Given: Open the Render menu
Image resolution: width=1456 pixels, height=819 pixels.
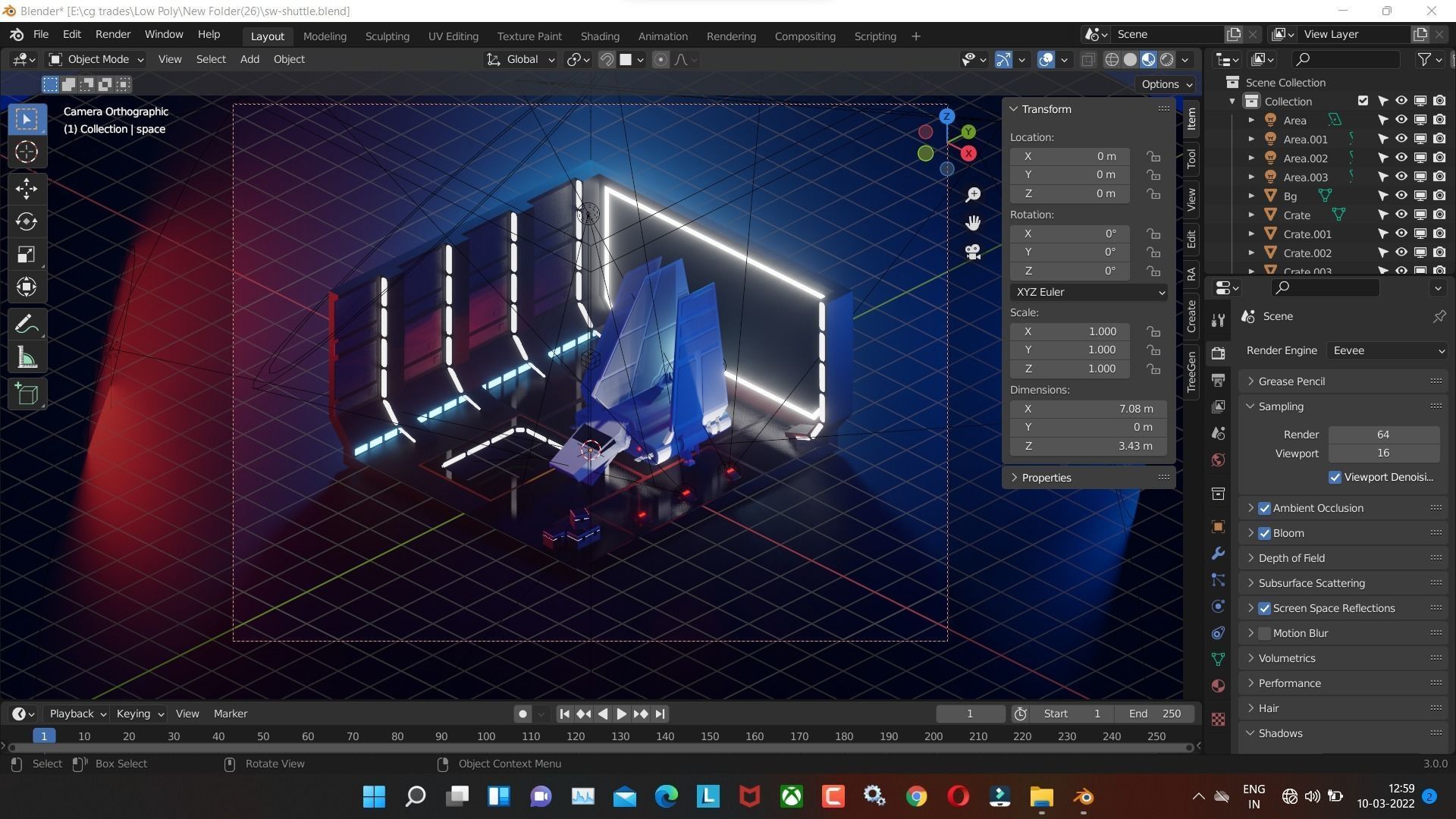Looking at the screenshot, I should 113,34.
